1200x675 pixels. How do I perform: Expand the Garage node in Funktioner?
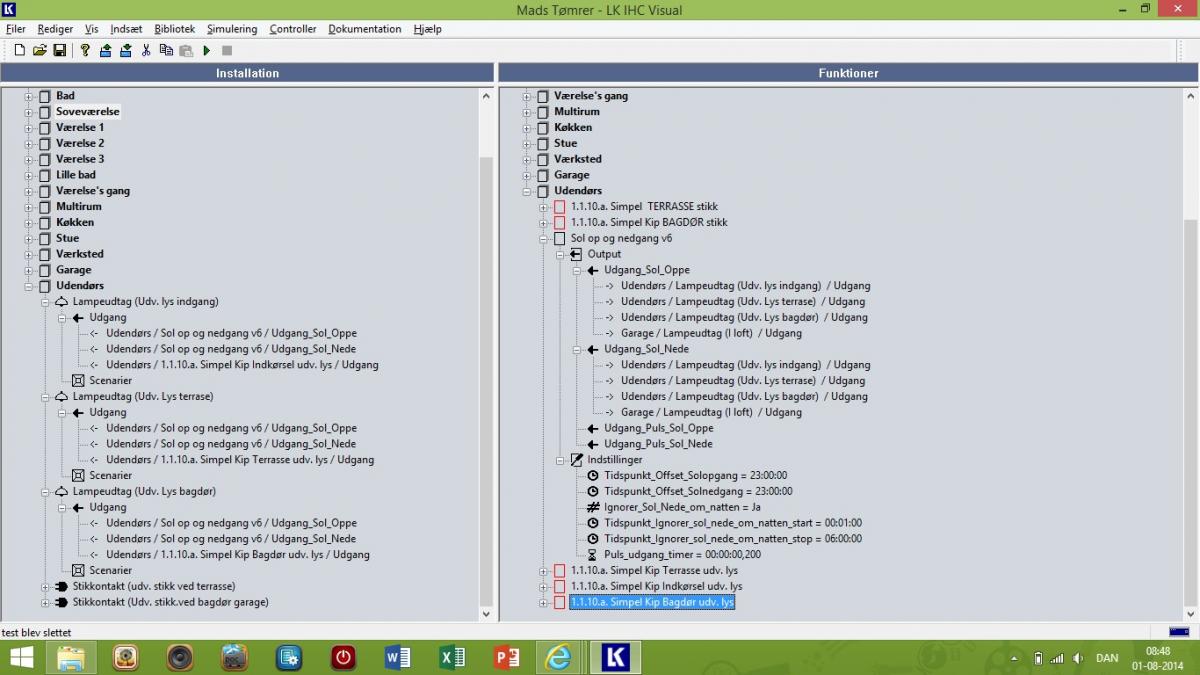(527, 175)
